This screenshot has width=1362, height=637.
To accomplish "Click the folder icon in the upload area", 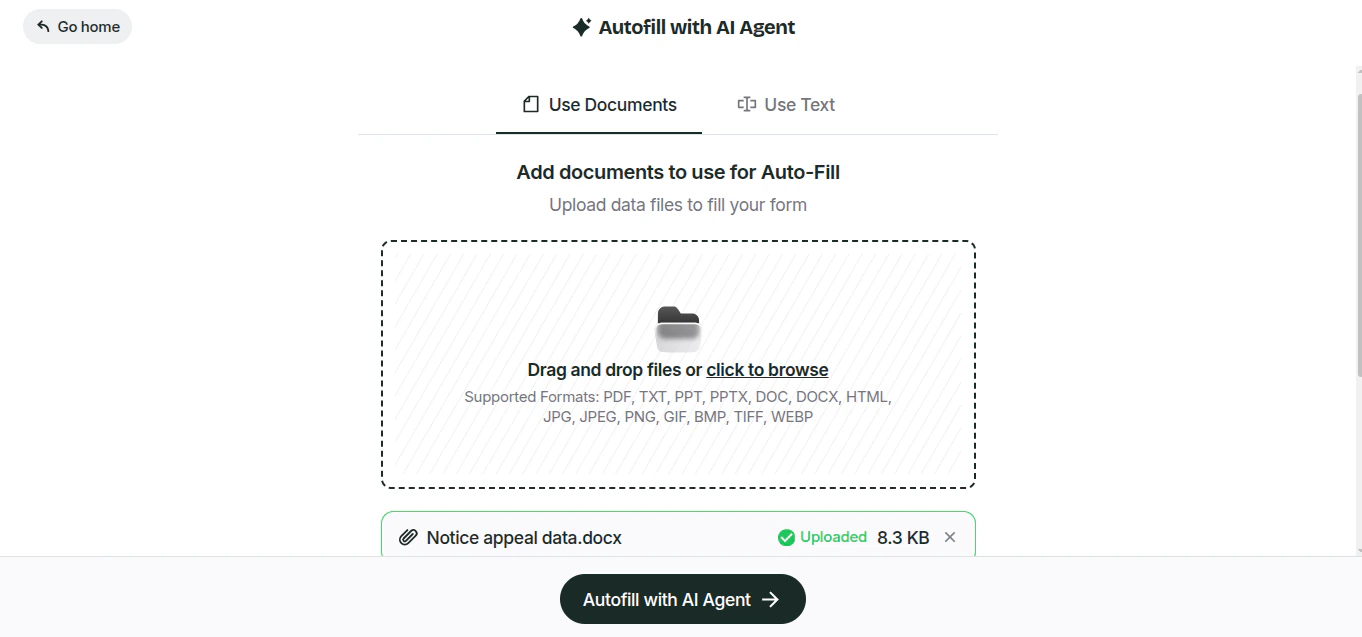I will (678, 327).
